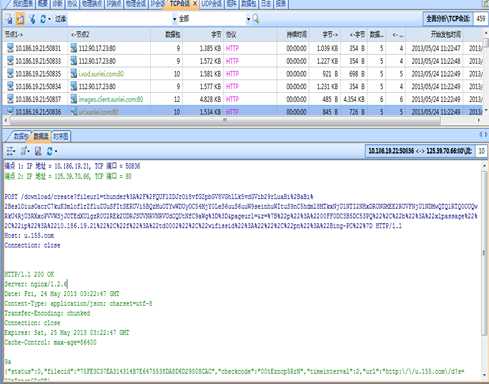Select the highlighted row 10.186.19.21:50836
Screen dimensions: 489x384
coord(243,112)
